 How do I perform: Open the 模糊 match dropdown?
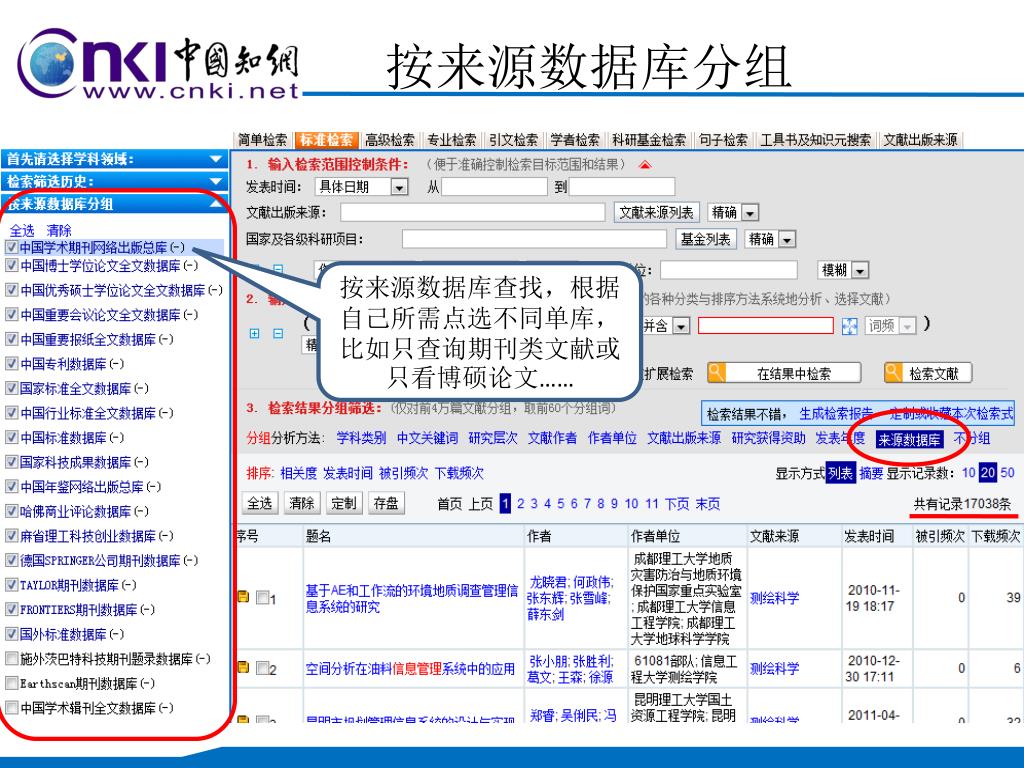pyautogui.click(x=861, y=270)
